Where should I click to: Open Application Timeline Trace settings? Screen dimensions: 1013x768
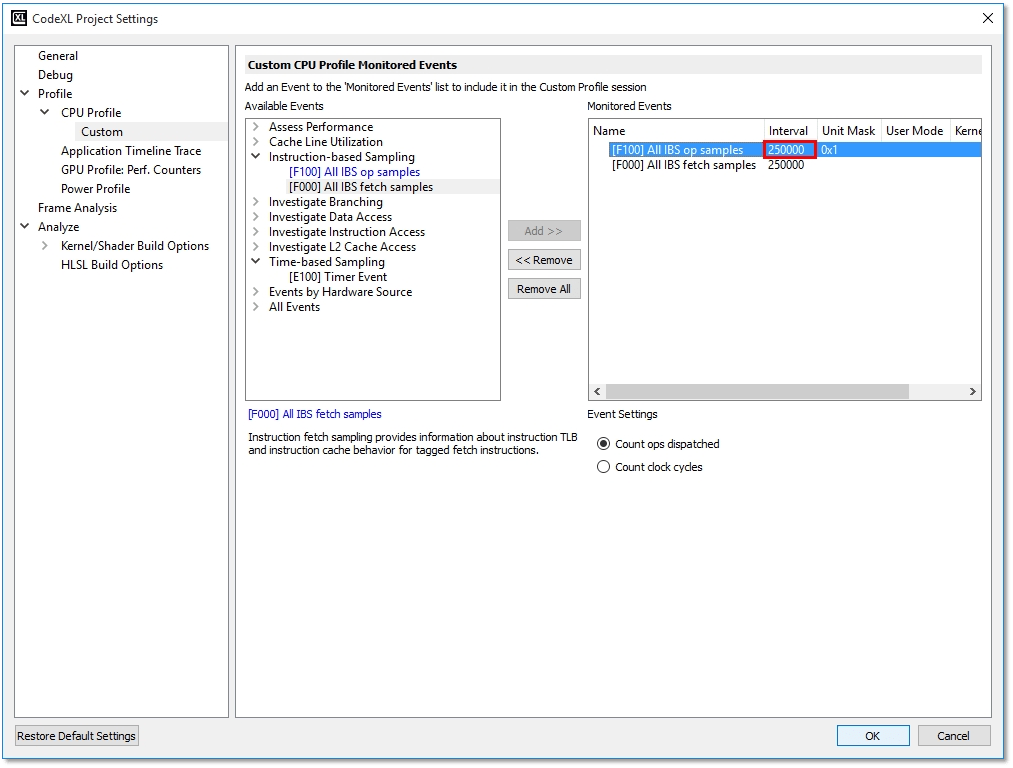(x=131, y=150)
